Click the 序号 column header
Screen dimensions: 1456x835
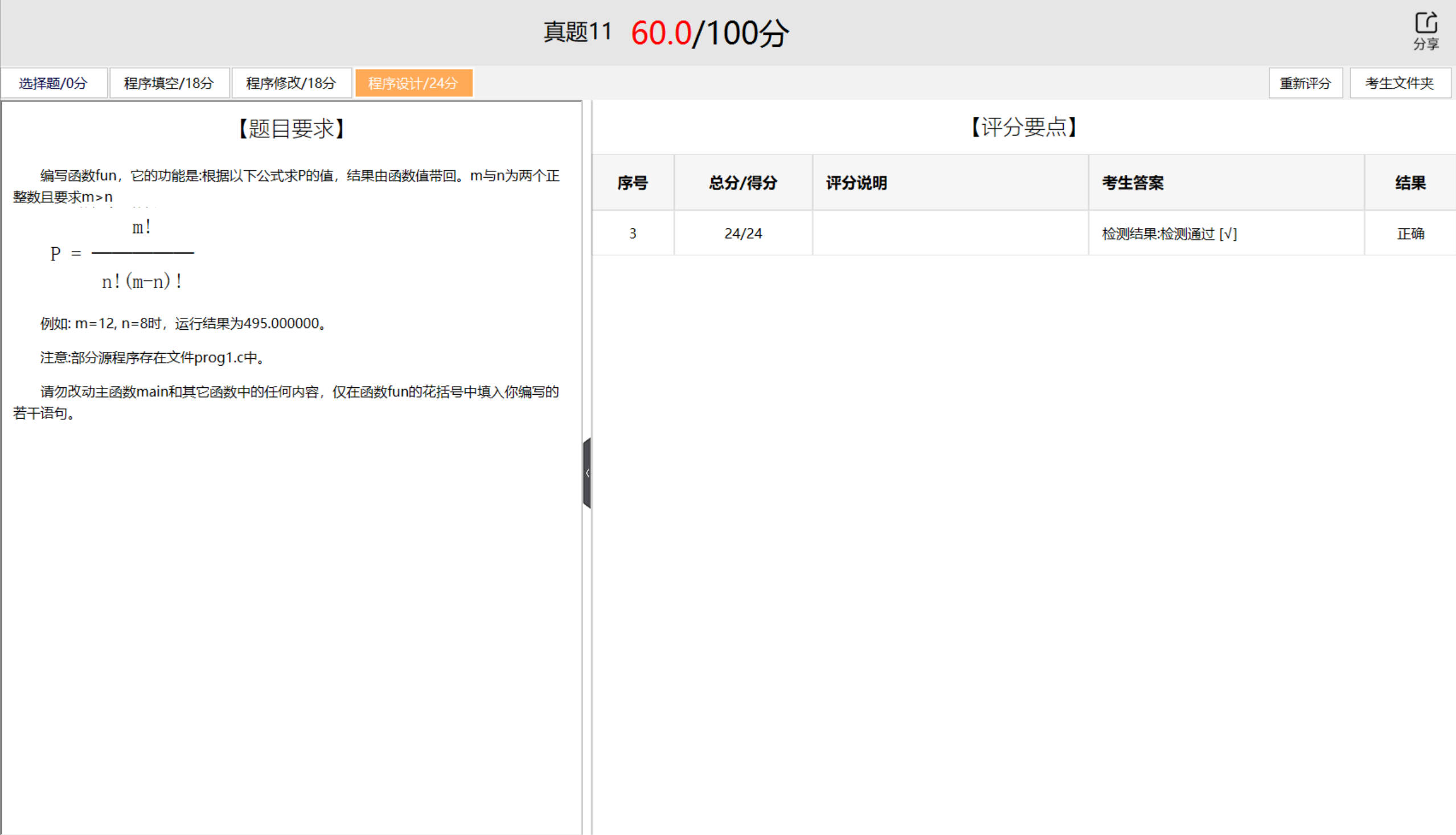(x=633, y=183)
